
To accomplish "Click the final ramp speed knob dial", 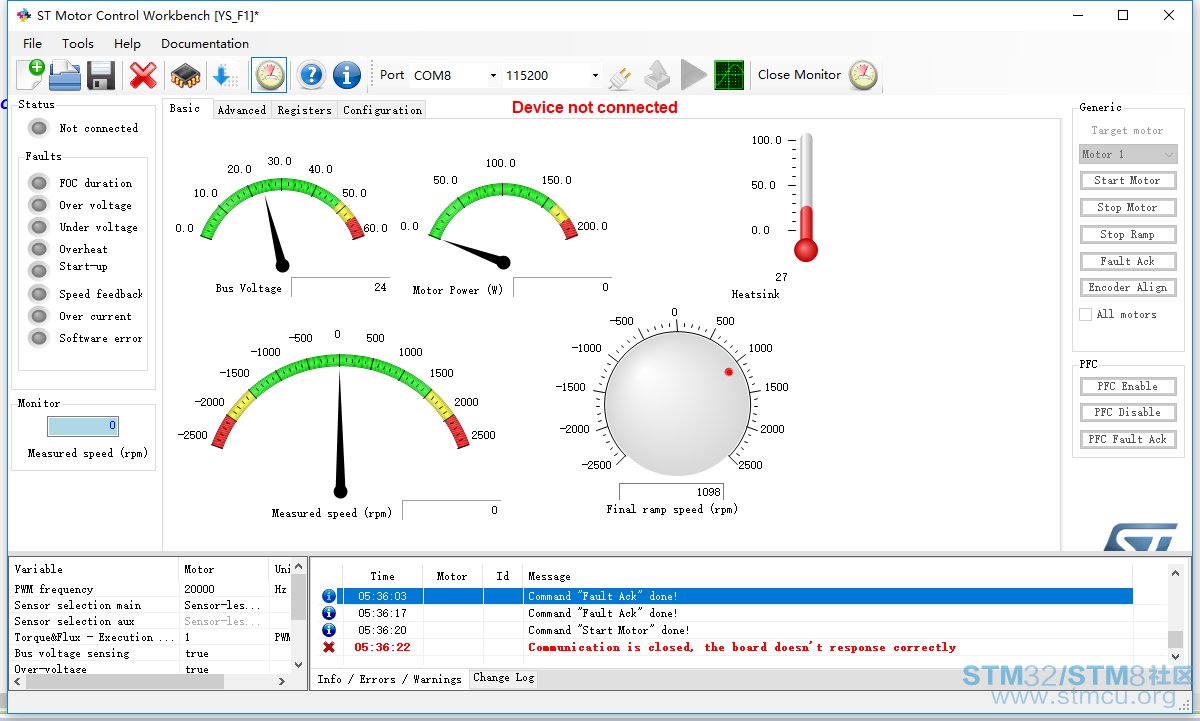I will 677,403.
